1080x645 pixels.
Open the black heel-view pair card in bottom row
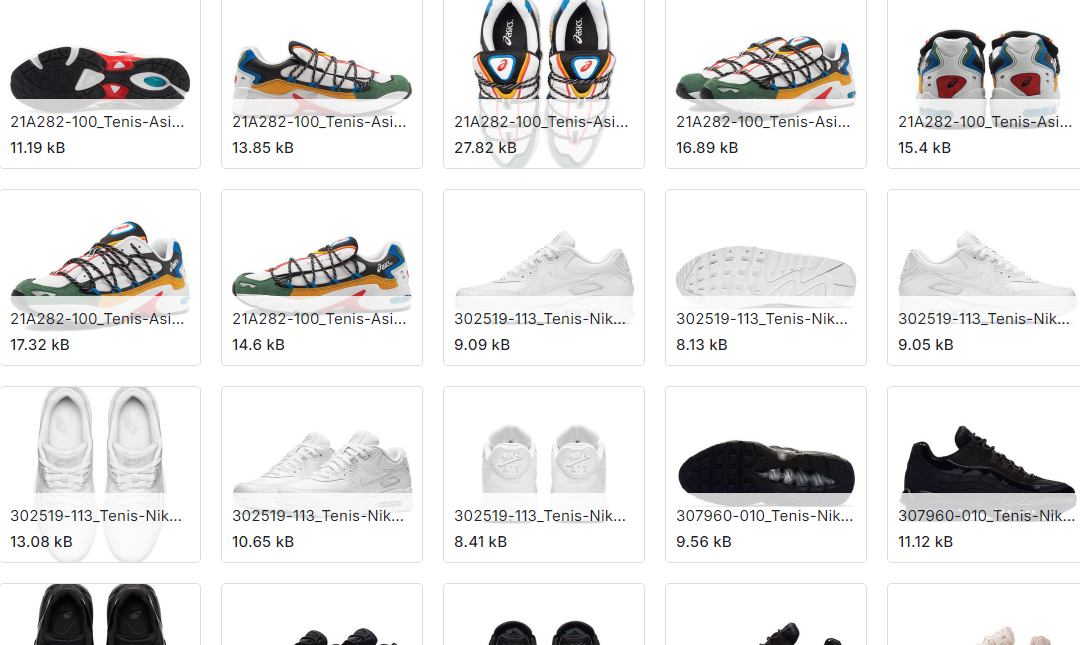544,615
